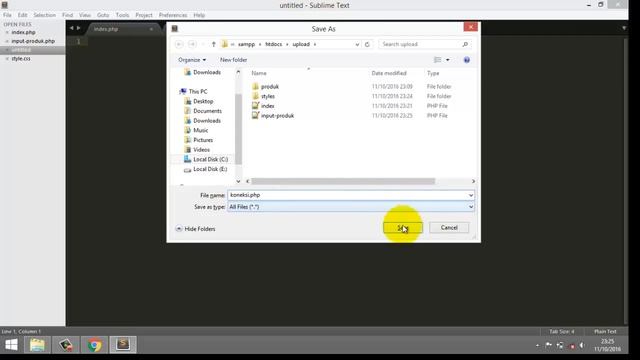Click the File name input field
This screenshot has width=640, height=360.
347,195
